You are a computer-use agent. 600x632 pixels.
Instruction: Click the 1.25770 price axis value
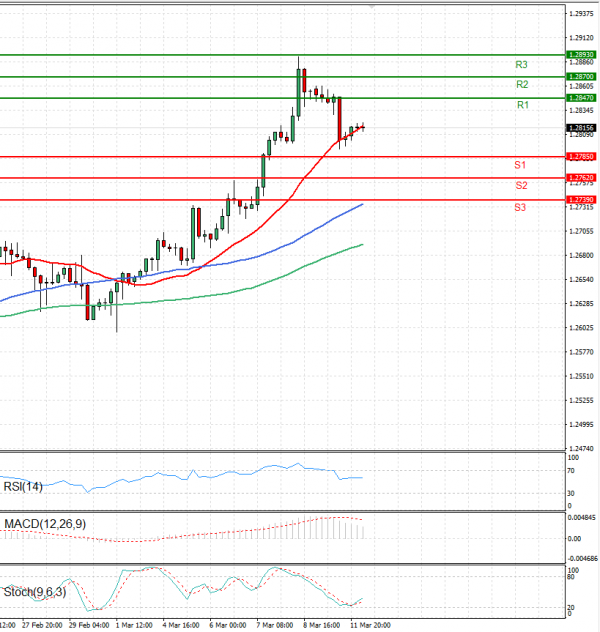[581, 352]
